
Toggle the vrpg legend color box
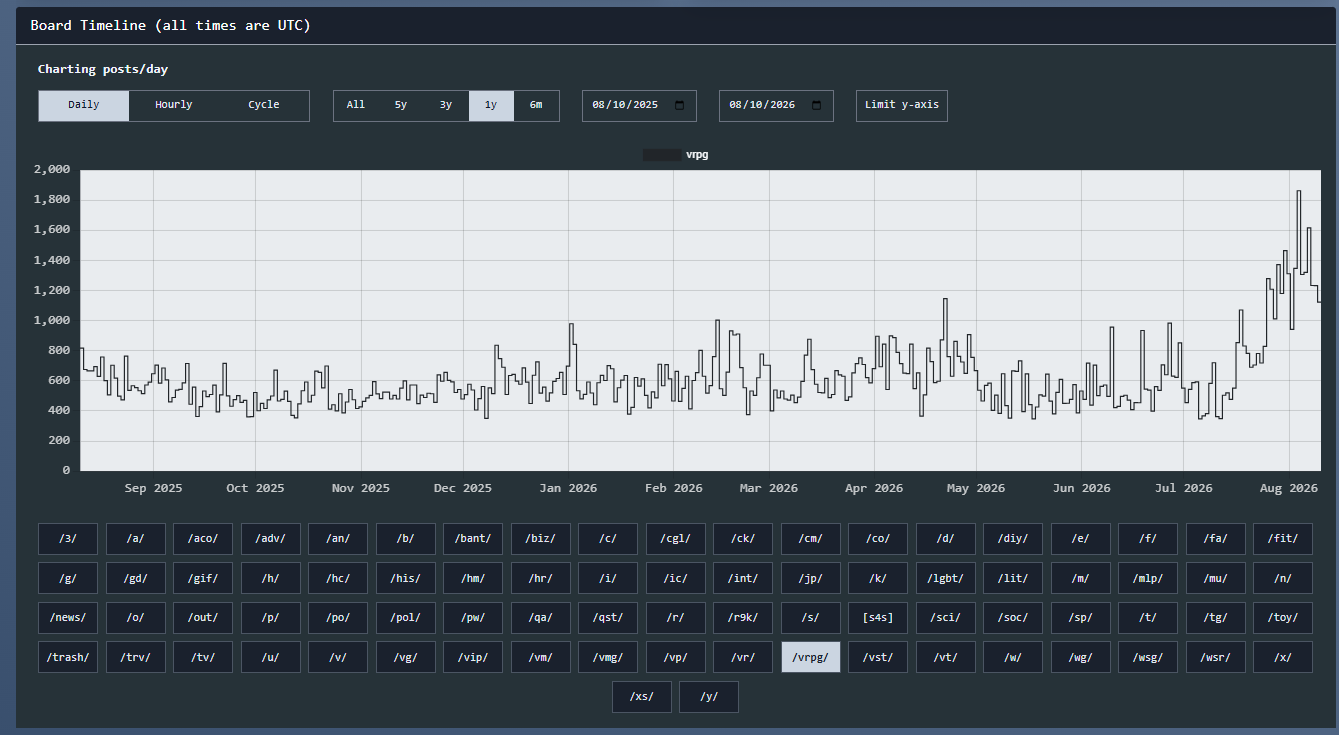pos(661,155)
